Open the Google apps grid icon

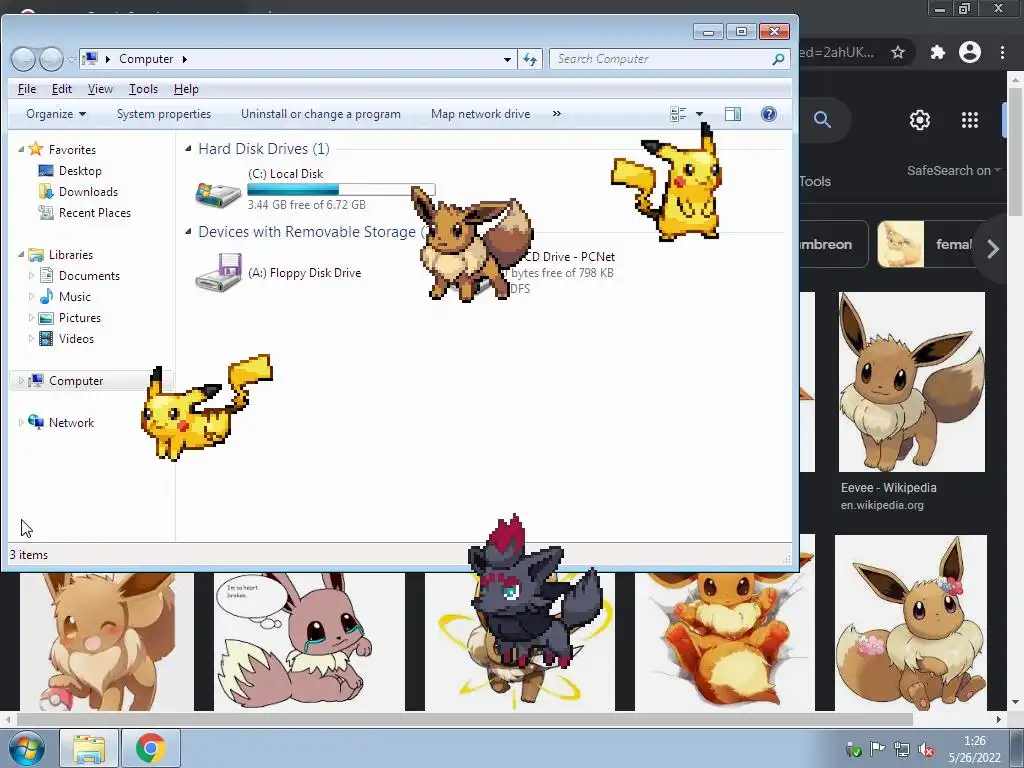coord(970,120)
